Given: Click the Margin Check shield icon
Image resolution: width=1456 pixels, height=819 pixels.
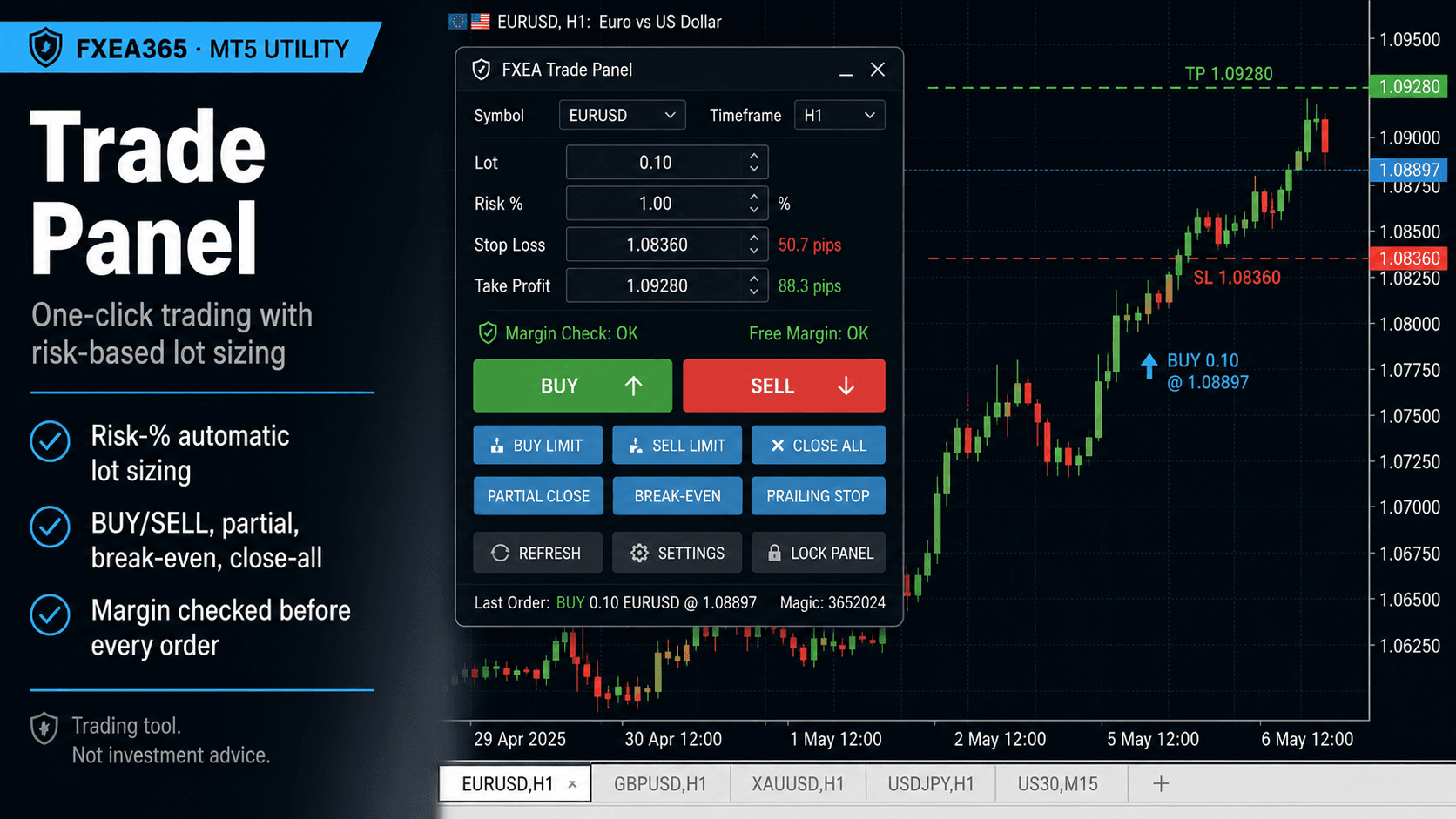Looking at the screenshot, I should 488,333.
